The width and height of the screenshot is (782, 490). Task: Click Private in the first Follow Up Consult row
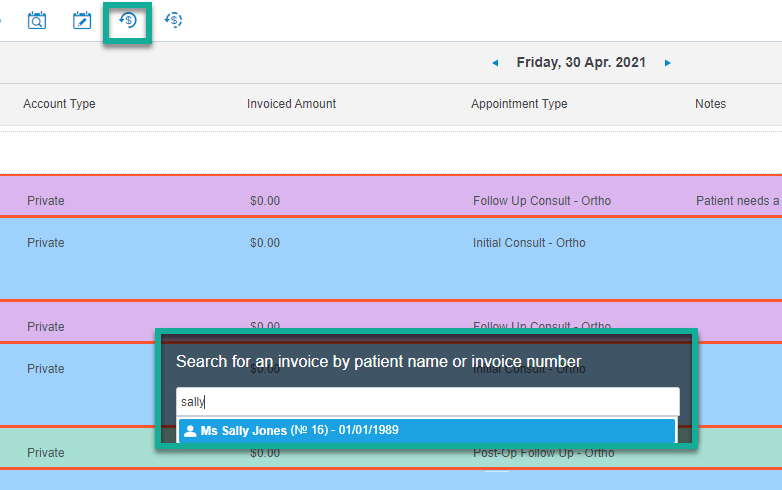click(45, 201)
